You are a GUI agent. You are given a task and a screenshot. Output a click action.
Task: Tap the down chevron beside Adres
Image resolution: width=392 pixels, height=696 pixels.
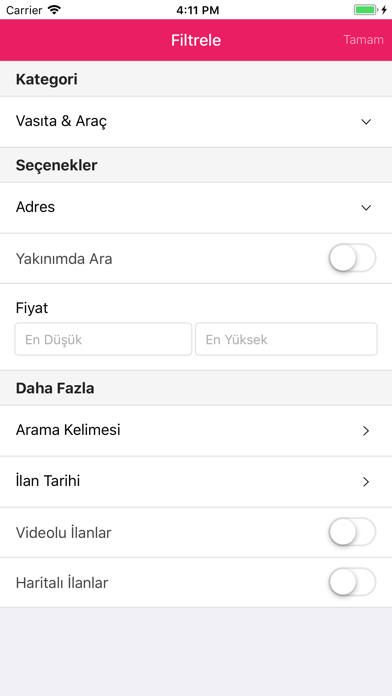click(x=366, y=208)
